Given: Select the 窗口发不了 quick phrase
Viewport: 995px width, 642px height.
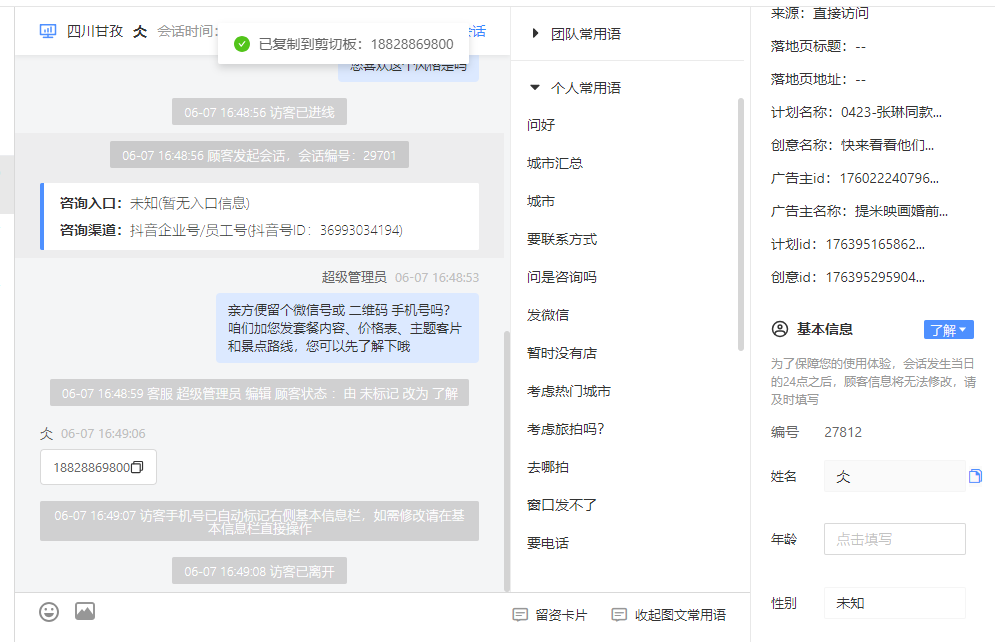Looking at the screenshot, I should pos(562,506).
